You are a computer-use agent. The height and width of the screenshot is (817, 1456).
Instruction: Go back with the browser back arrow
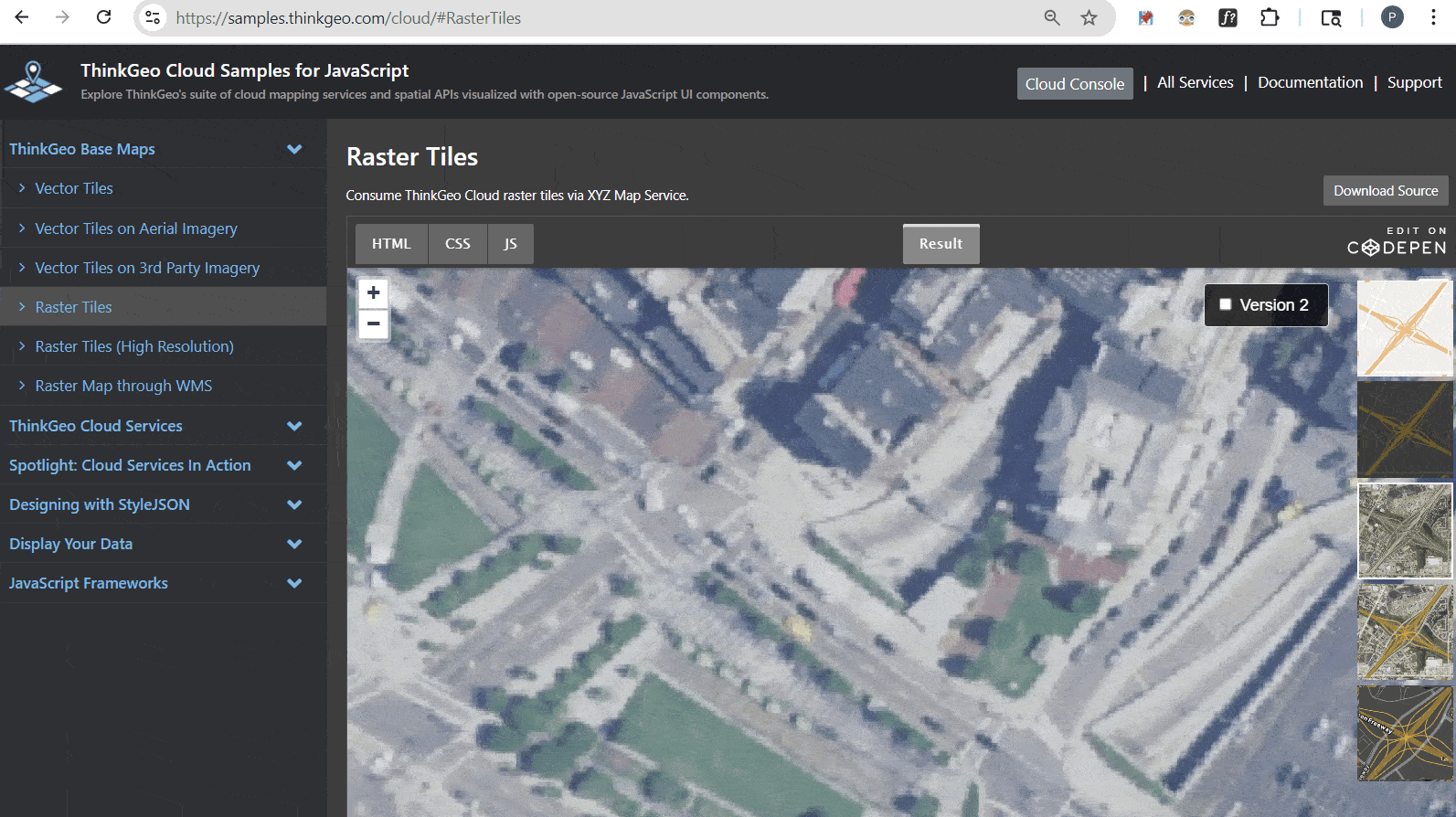(x=22, y=17)
